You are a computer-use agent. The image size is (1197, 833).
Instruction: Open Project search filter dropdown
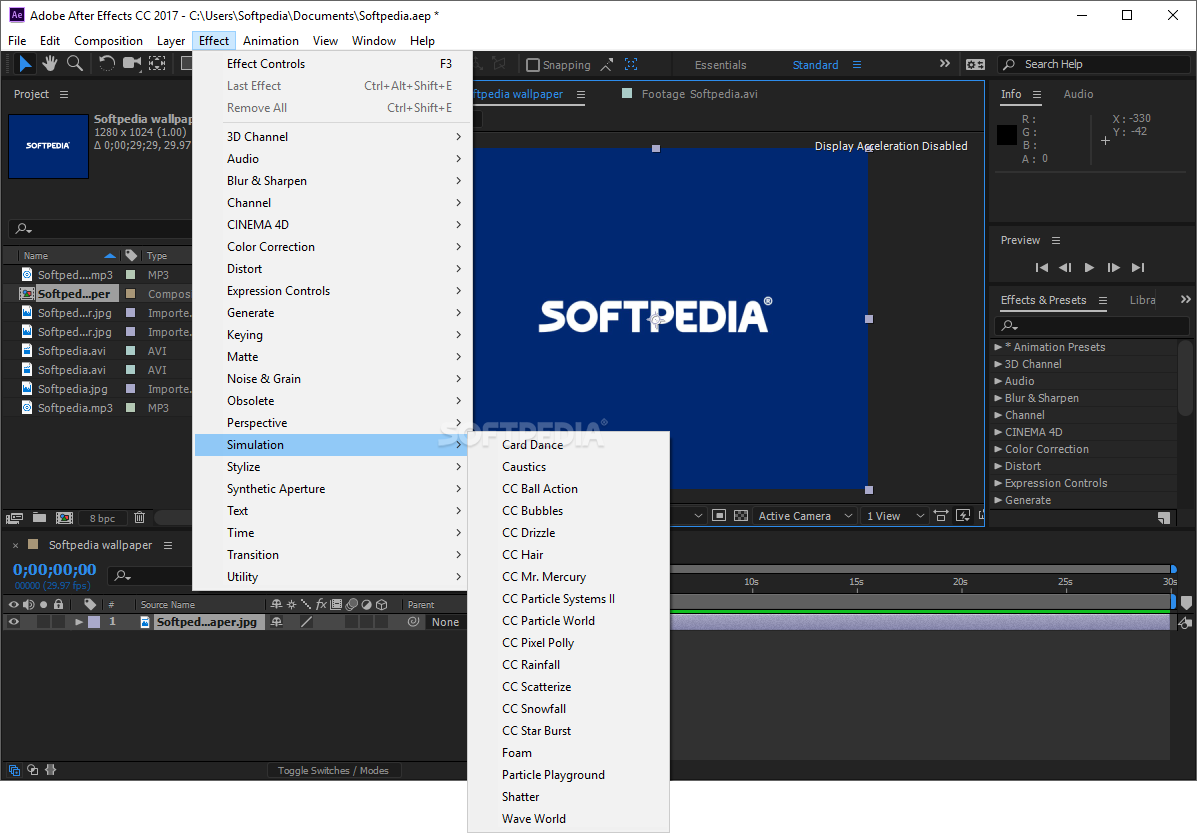[x=24, y=228]
